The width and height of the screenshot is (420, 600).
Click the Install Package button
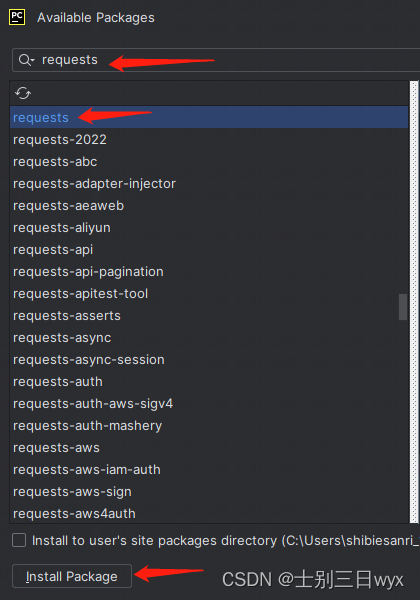point(72,576)
